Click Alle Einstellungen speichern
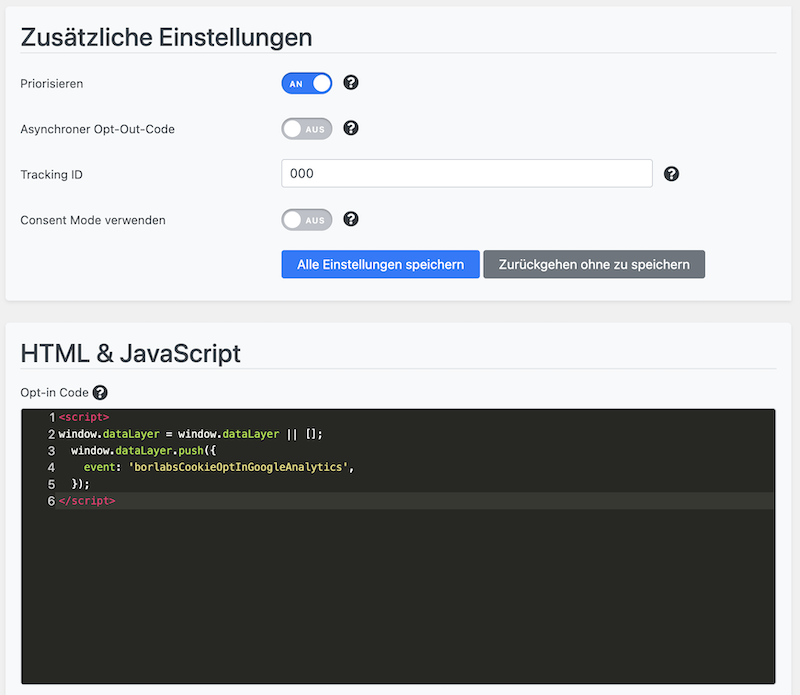Screen dimensions: 800x695 (x=380, y=264)
